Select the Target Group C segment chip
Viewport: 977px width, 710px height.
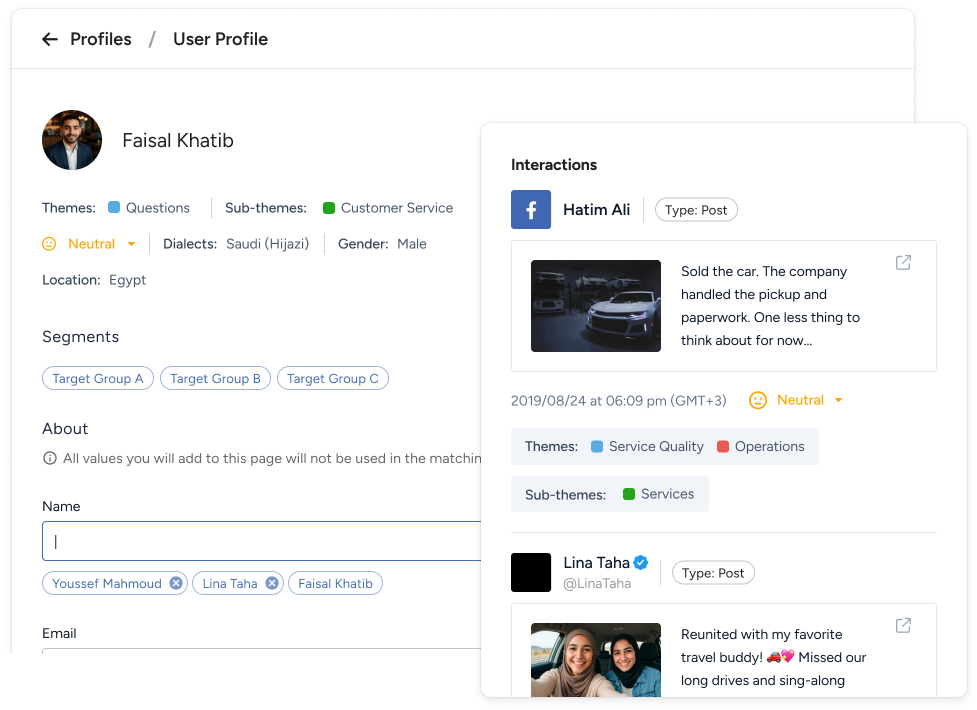333,378
